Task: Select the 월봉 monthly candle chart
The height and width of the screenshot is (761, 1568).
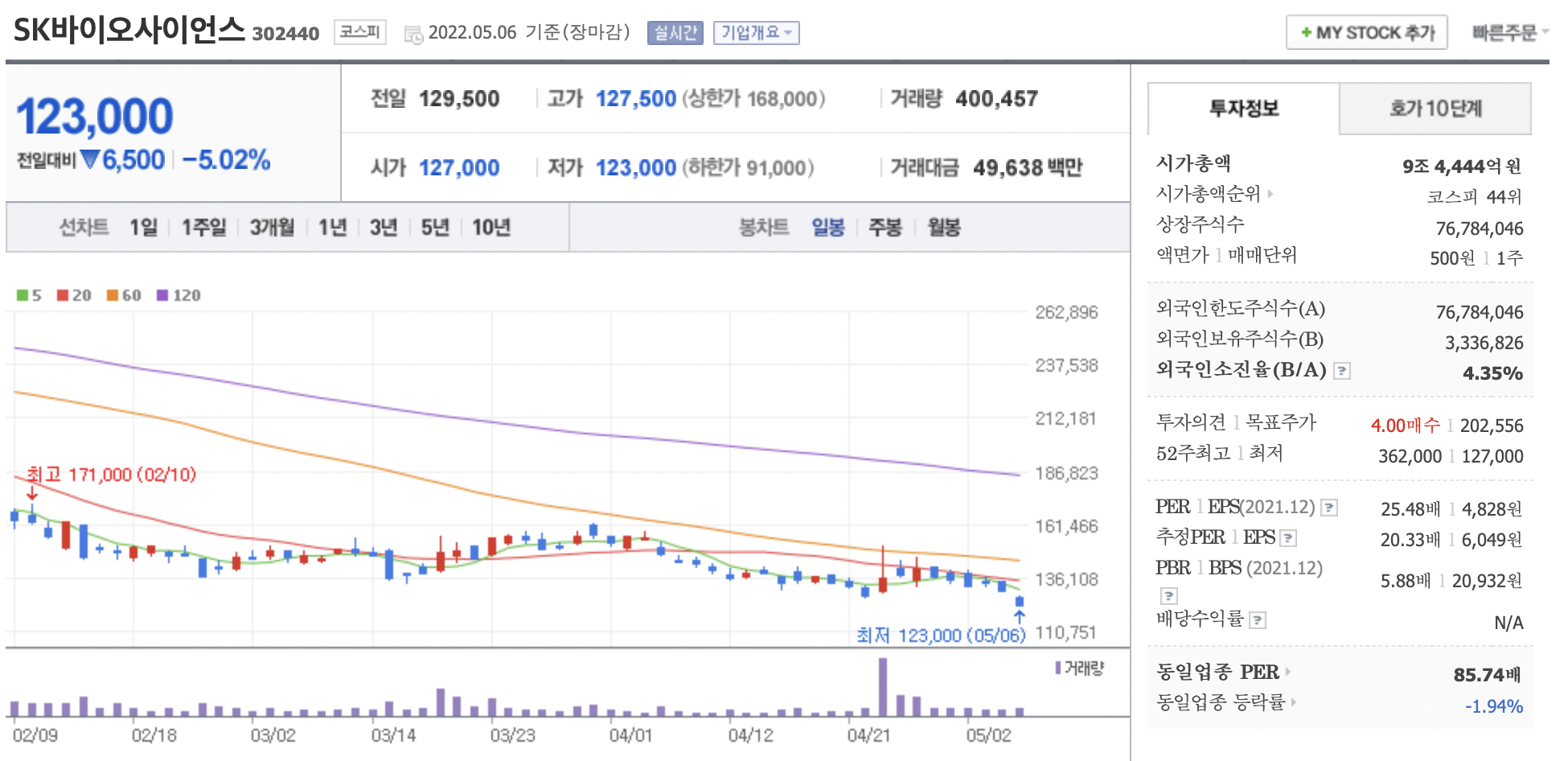Action: tap(944, 228)
